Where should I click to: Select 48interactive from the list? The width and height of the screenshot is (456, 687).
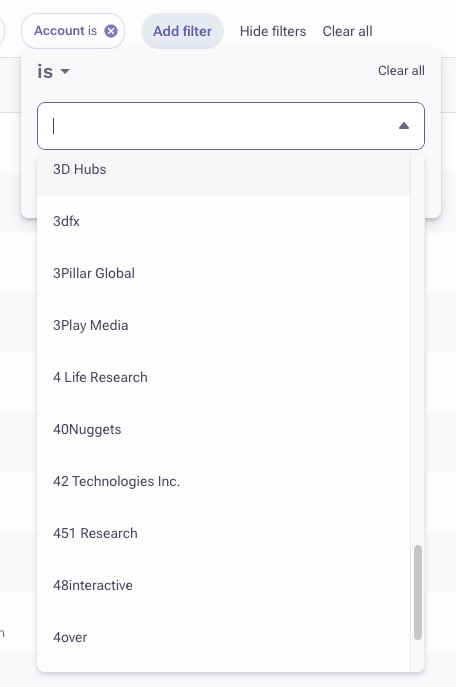(x=223, y=585)
